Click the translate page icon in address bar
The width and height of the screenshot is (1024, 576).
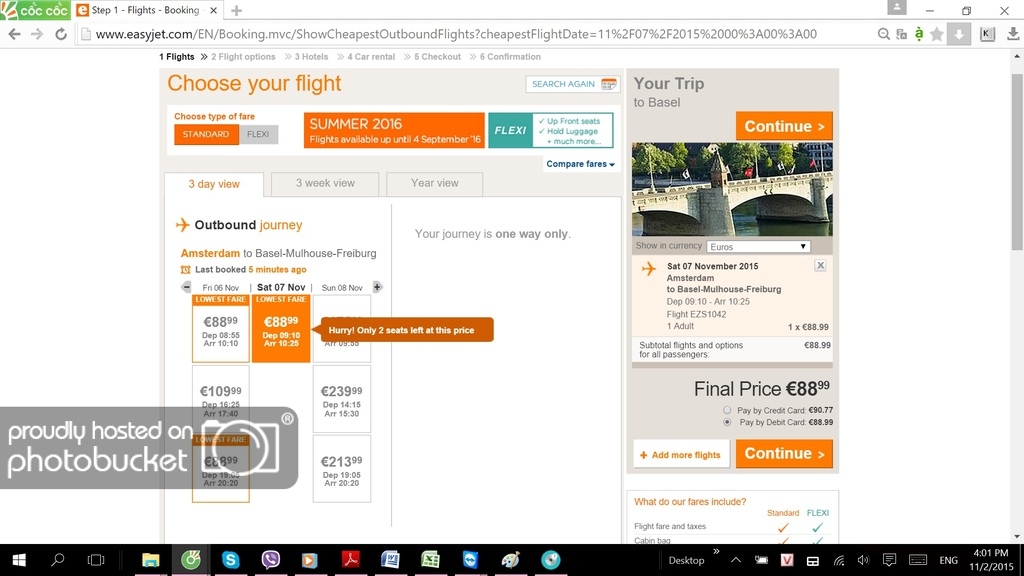901,34
